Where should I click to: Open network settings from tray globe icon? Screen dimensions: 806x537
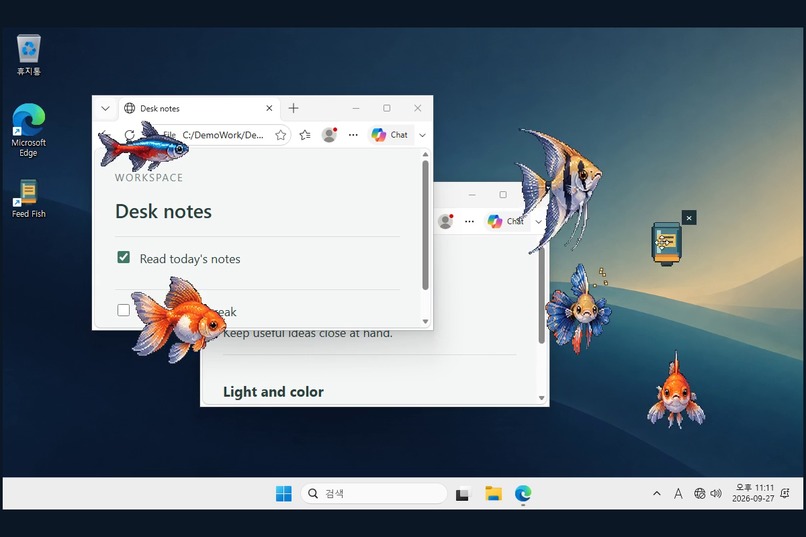699,493
